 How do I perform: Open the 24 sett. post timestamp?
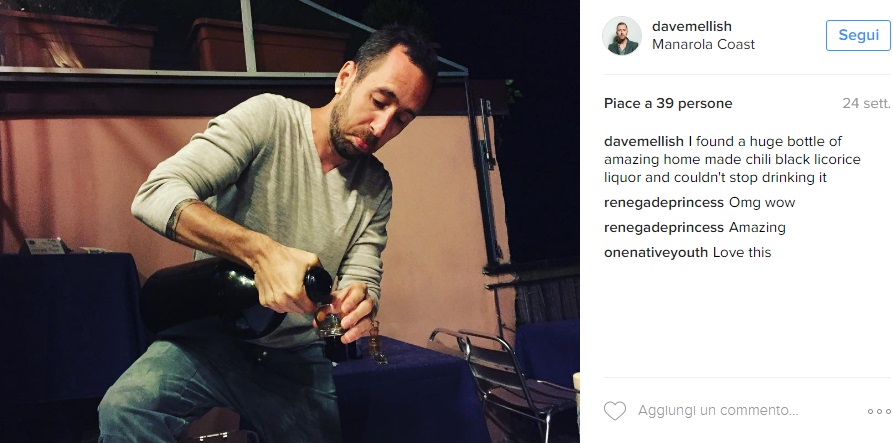[866, 104]
